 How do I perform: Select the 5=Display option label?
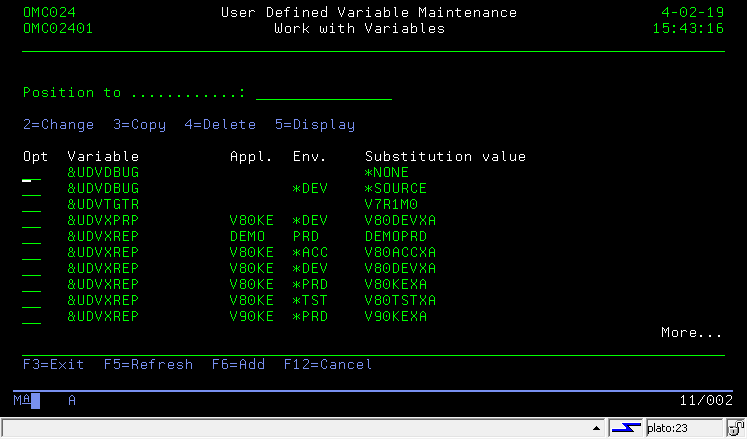(315, 125)
